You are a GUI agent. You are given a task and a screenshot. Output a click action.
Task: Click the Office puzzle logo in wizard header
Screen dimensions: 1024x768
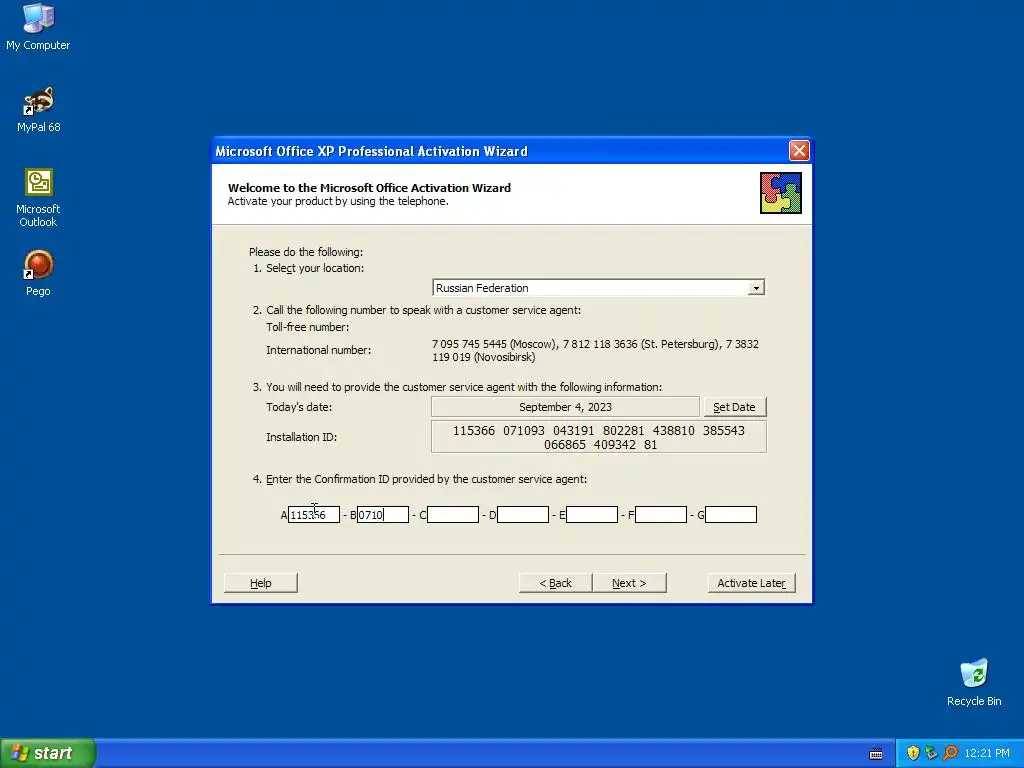(780, 193)
